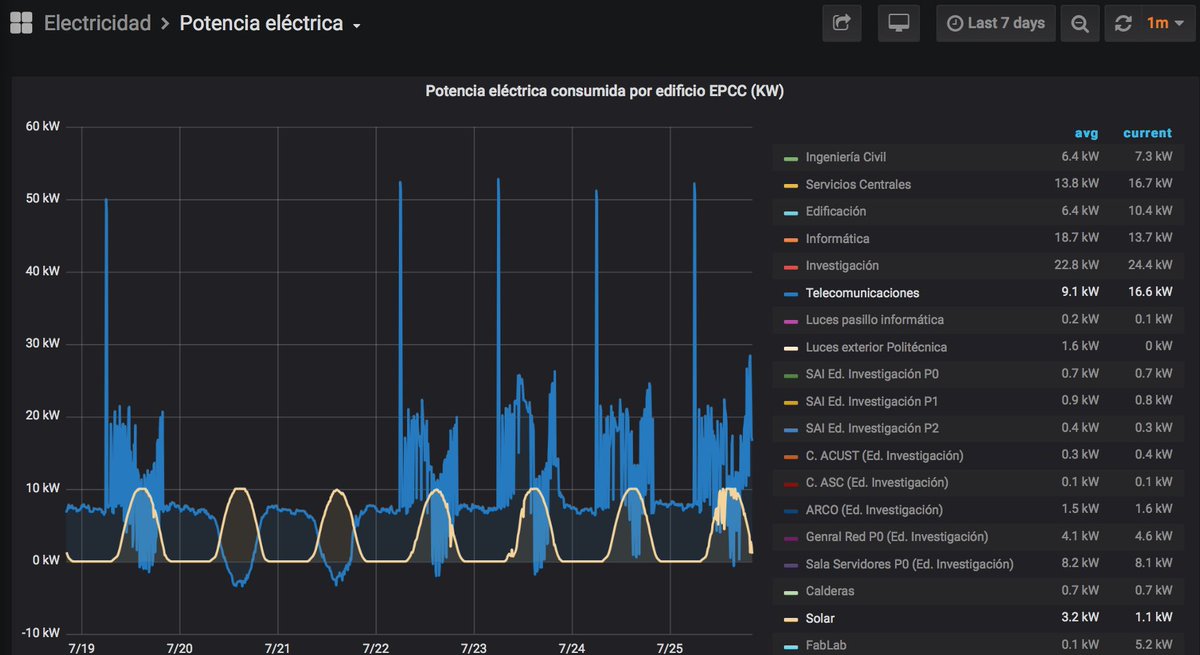Open the Potencia eléctrica dashboard dropdown
Image resolution: width=1200 pixels, height=655 pixels.
tap(270, 23)
